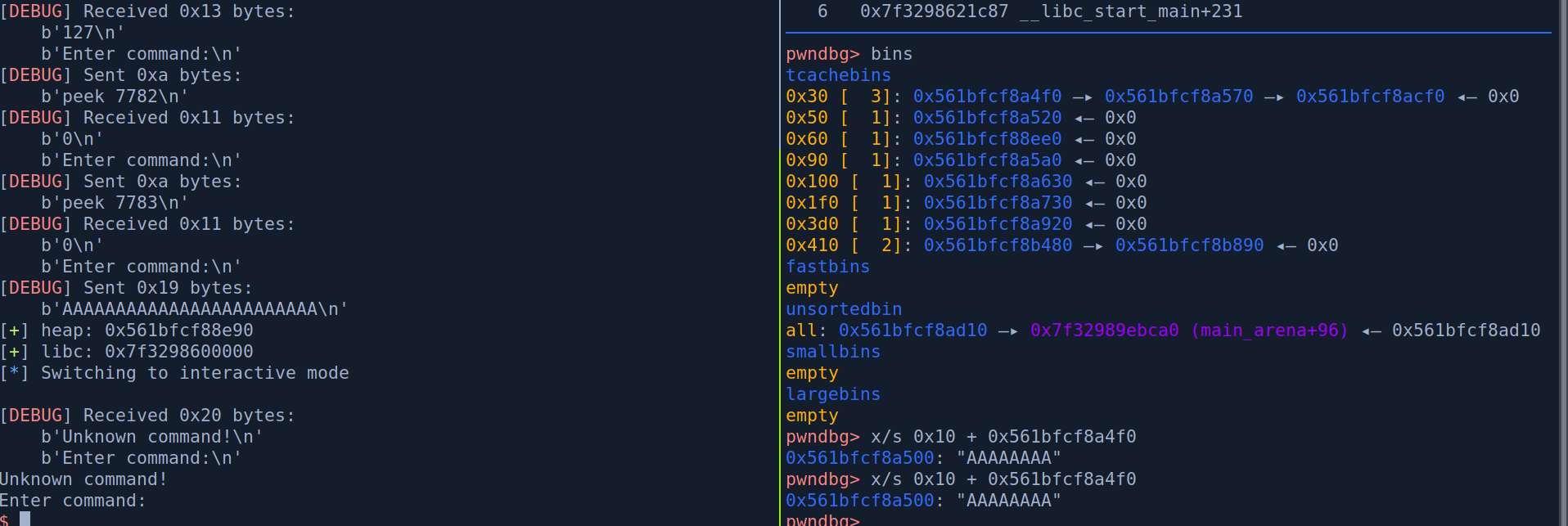Click the 0x410 tcache bin size label
Viewport: 1568px width, 526px height.
(x=812, y=245)
